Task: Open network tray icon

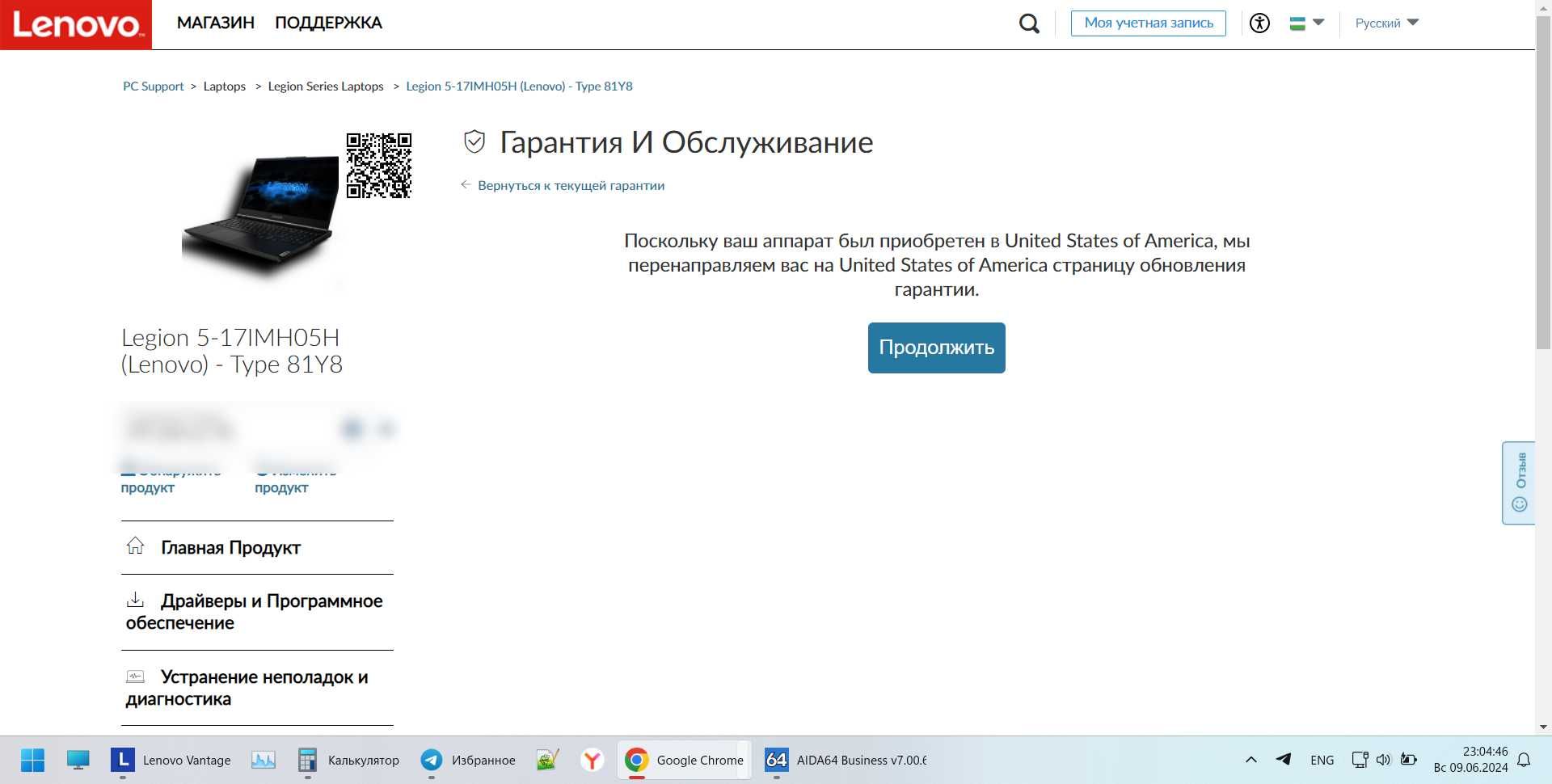Action: (1360, 760)
